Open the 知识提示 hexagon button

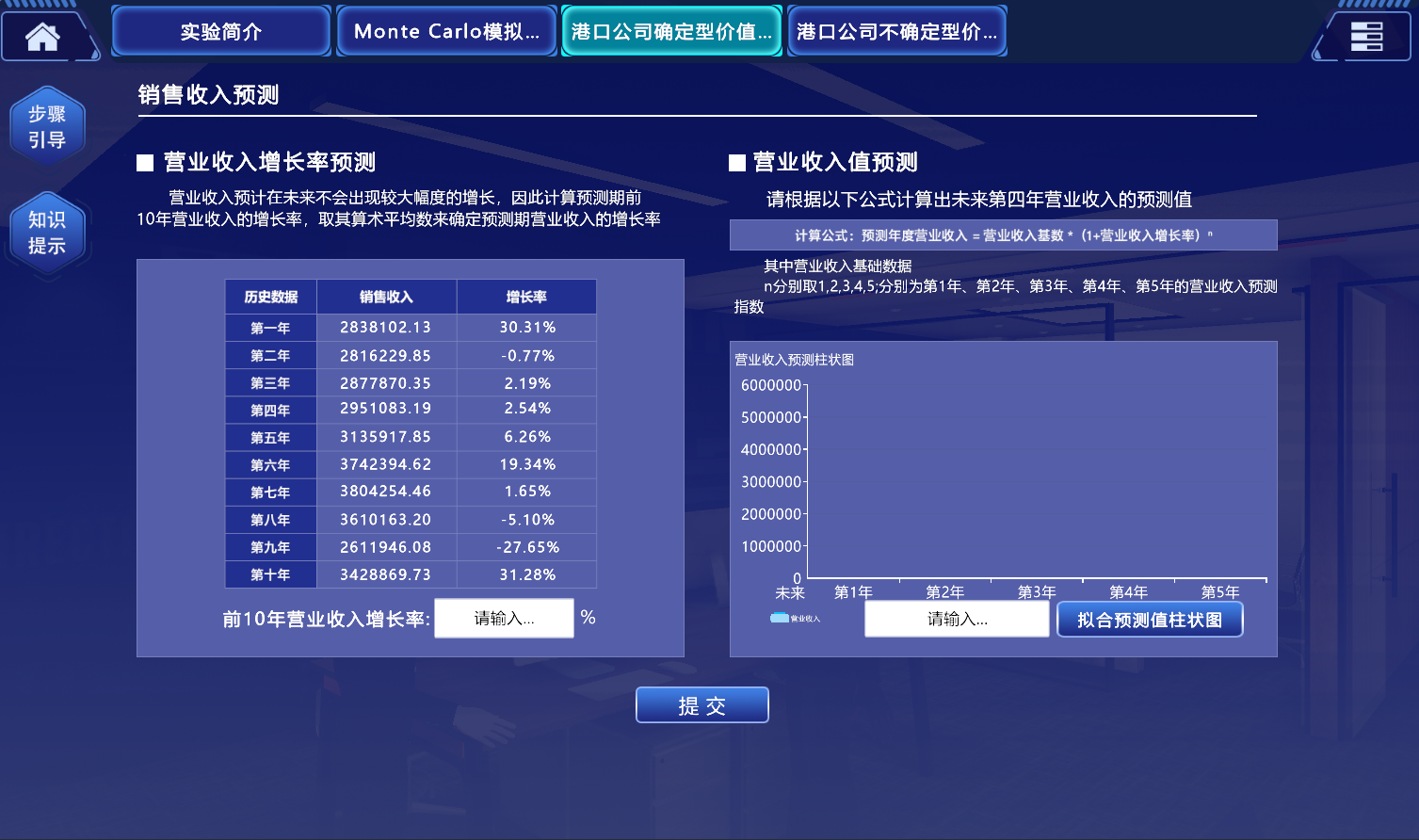click(x=47, y=233)
